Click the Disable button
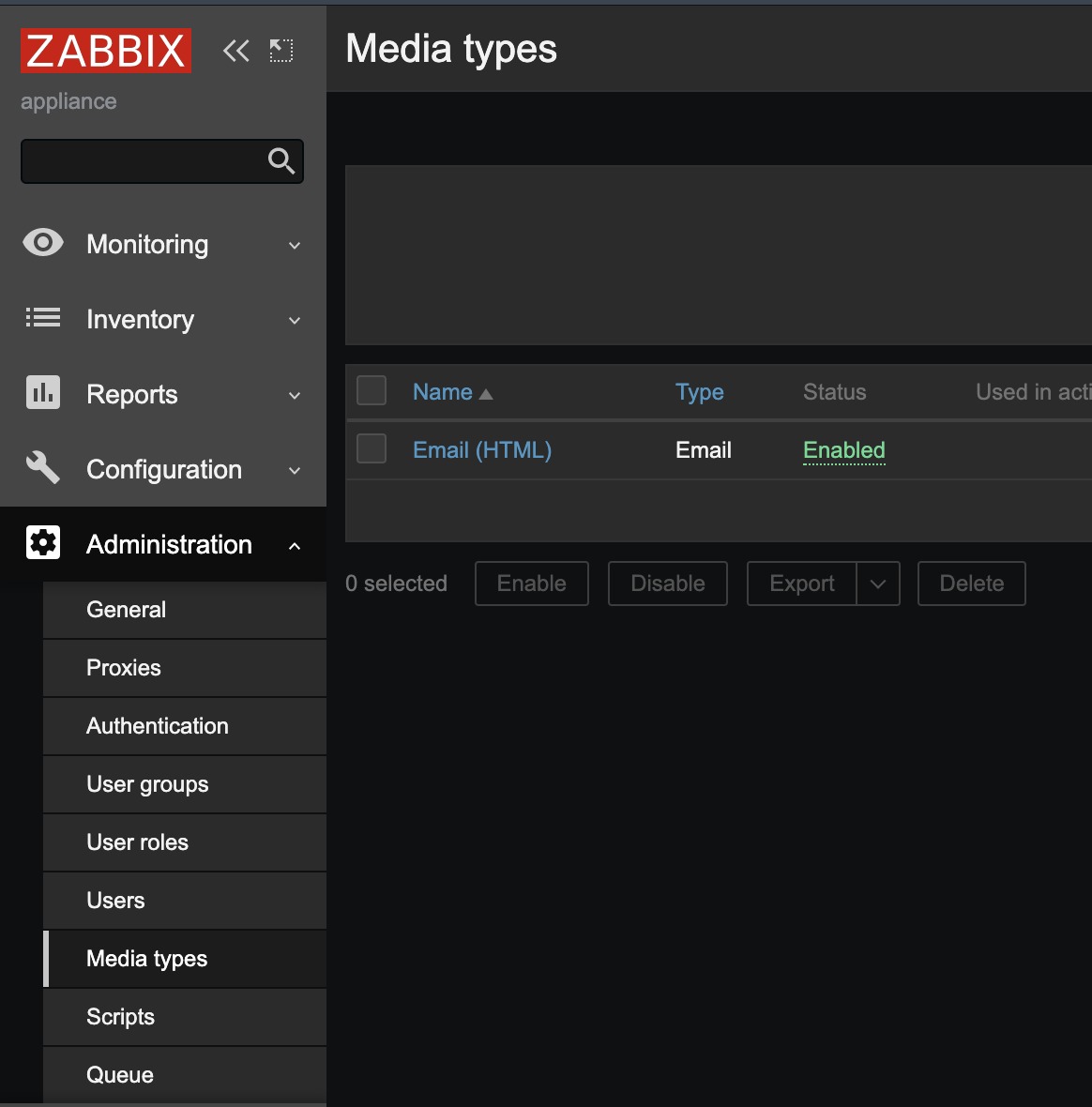 [x=668, y=584]
